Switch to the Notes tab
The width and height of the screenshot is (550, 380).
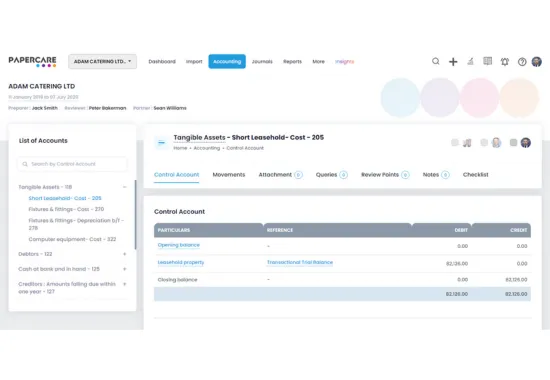(x=431, y=175)
